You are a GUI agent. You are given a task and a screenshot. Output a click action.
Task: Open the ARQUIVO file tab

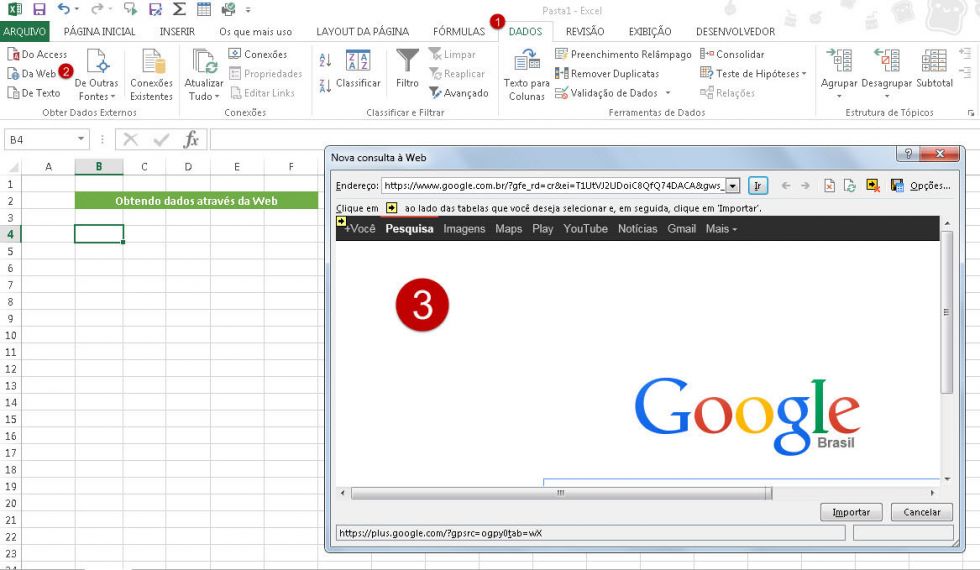tap(24, 31)
